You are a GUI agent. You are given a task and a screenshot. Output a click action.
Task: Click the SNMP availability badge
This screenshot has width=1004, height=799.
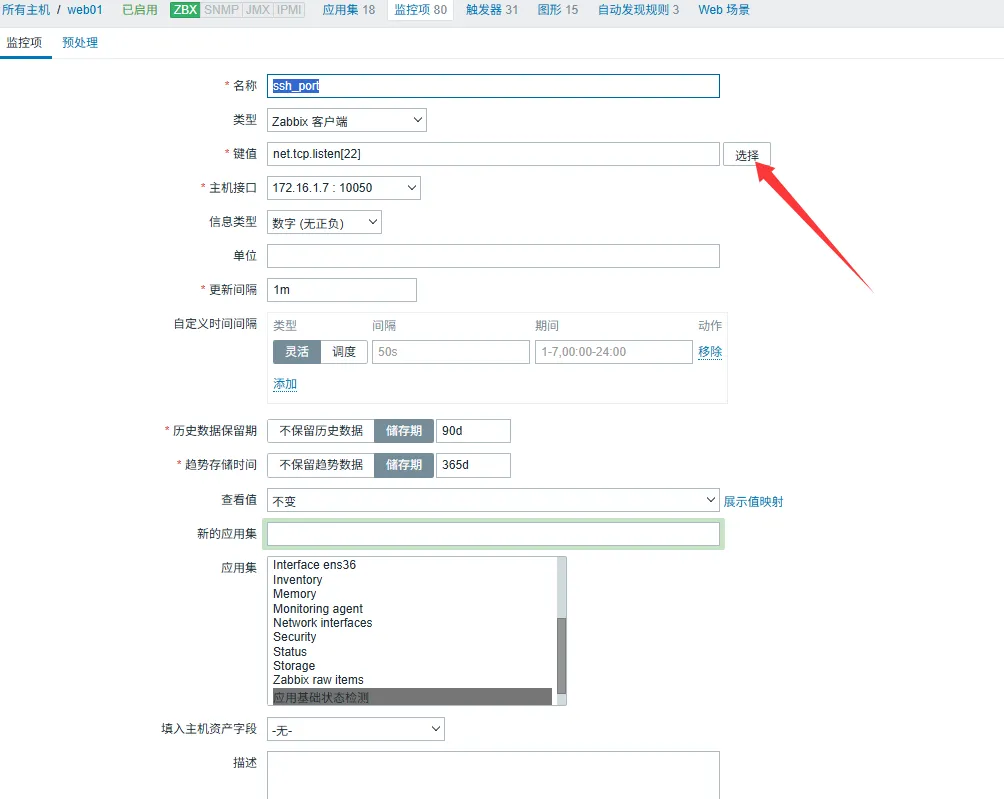click(x=221, y=10)
